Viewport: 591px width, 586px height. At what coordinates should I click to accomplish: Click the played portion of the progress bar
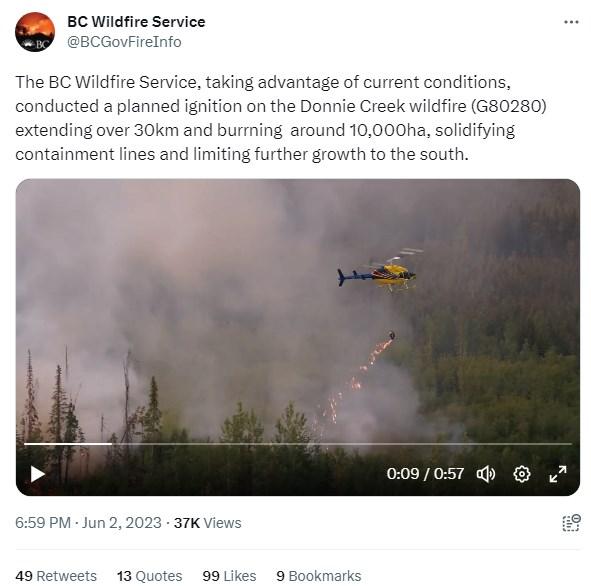(68, 444)
